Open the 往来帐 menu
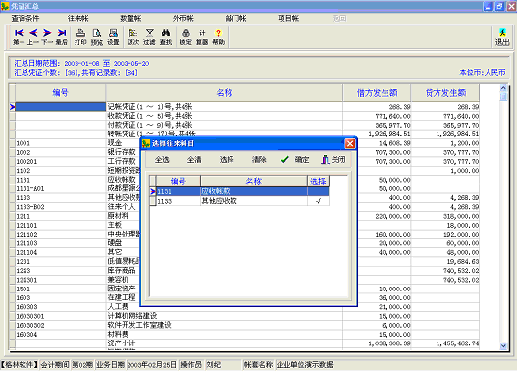This screenshot has width=517, height=371. (x=78, y=18)
